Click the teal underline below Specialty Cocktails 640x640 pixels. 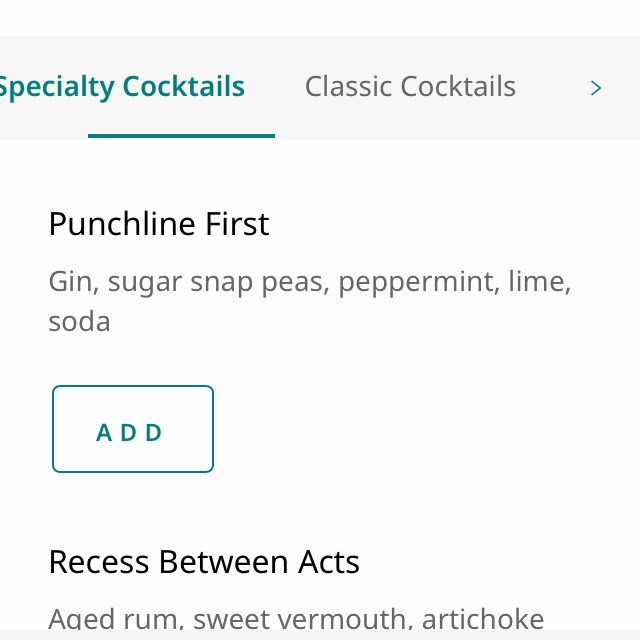181,135
